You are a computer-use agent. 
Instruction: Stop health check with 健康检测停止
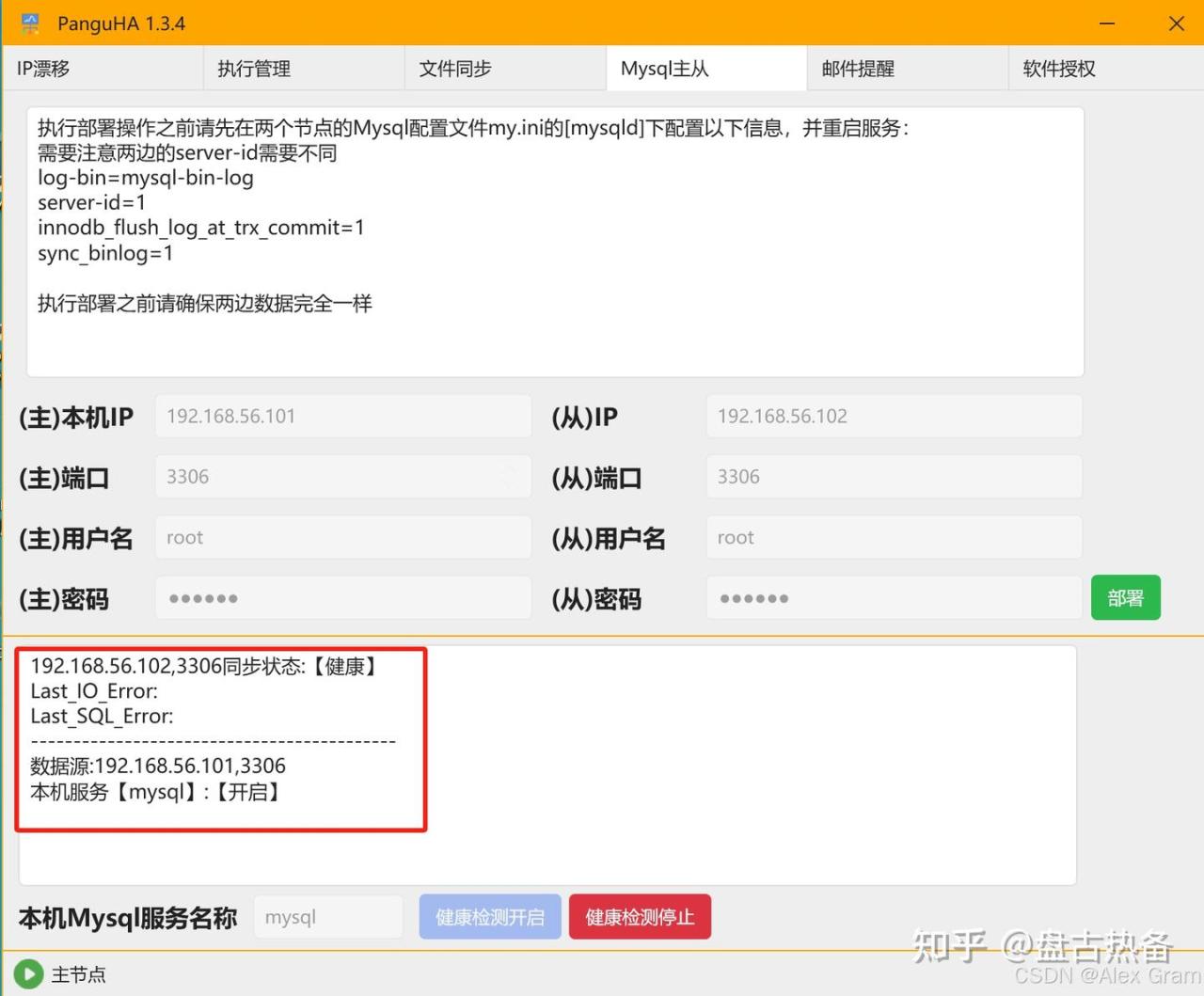pyautogui.click(x=640, y=917)
